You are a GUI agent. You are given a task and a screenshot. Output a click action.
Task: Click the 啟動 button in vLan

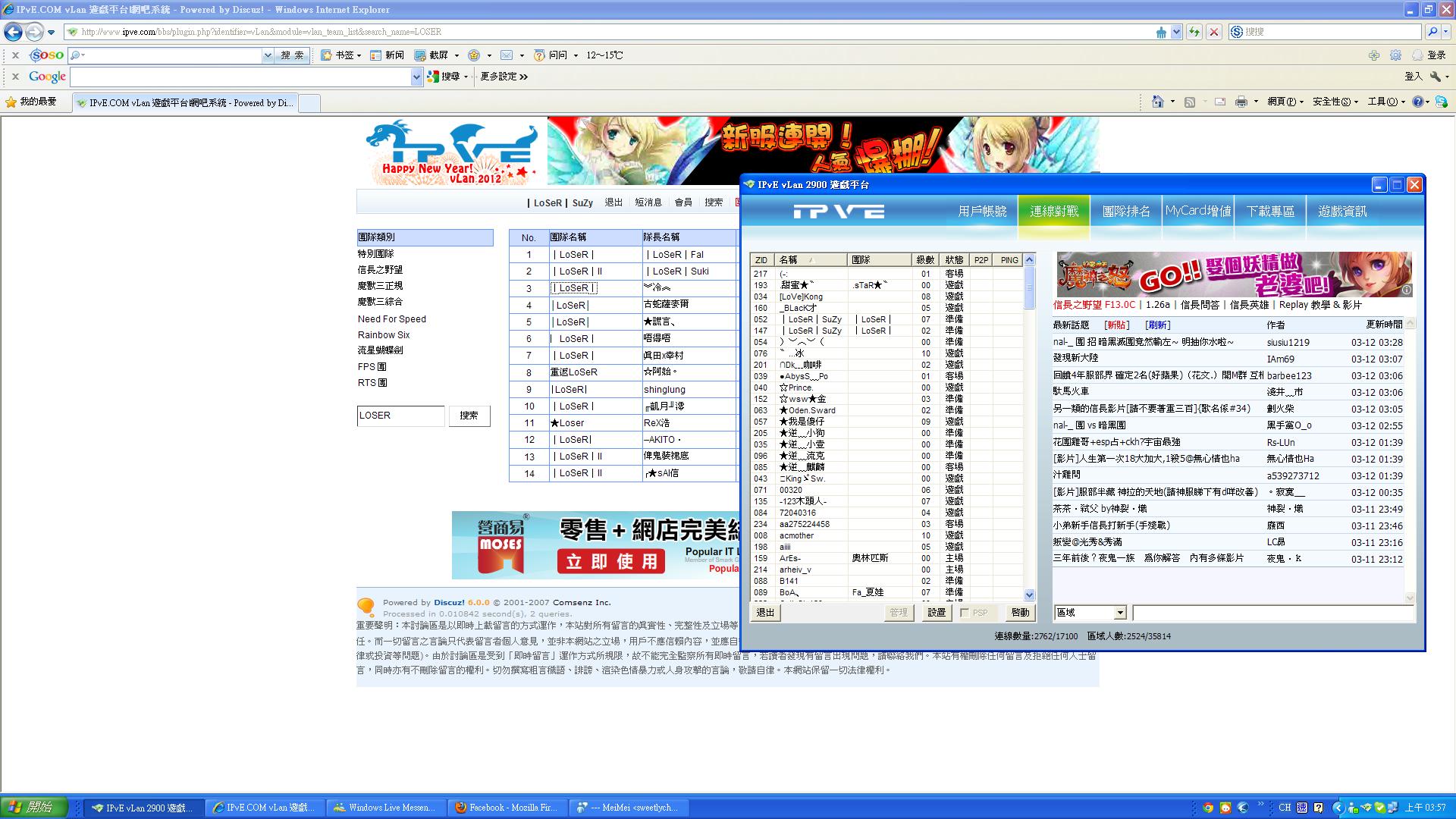pyautogui.click(x=1020, y=613)
